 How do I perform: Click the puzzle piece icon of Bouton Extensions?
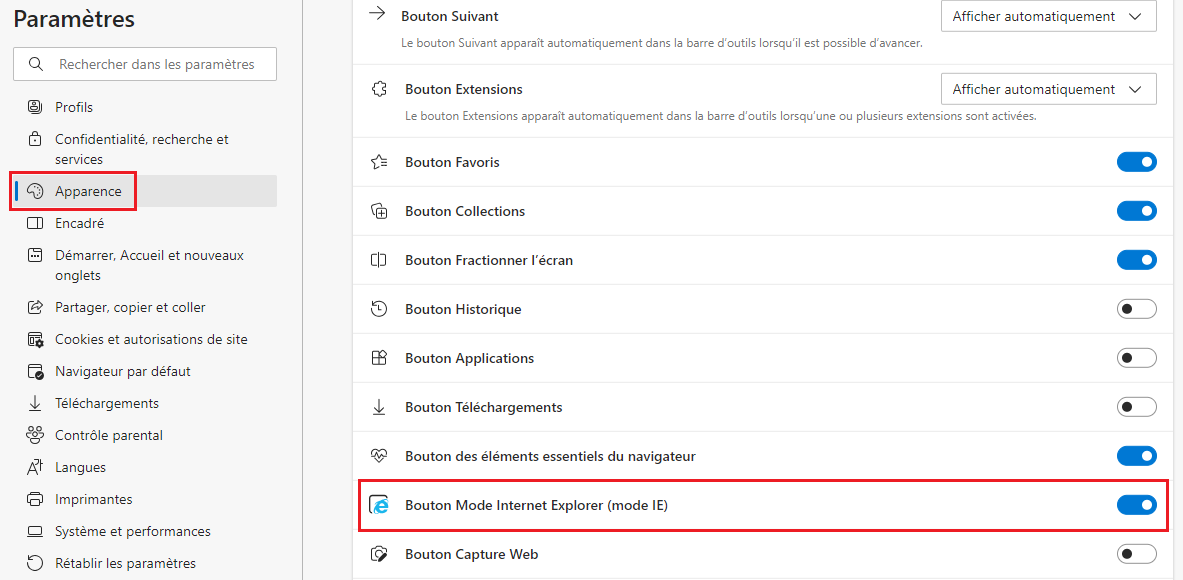pyautogui.click(x=379, y=89)
